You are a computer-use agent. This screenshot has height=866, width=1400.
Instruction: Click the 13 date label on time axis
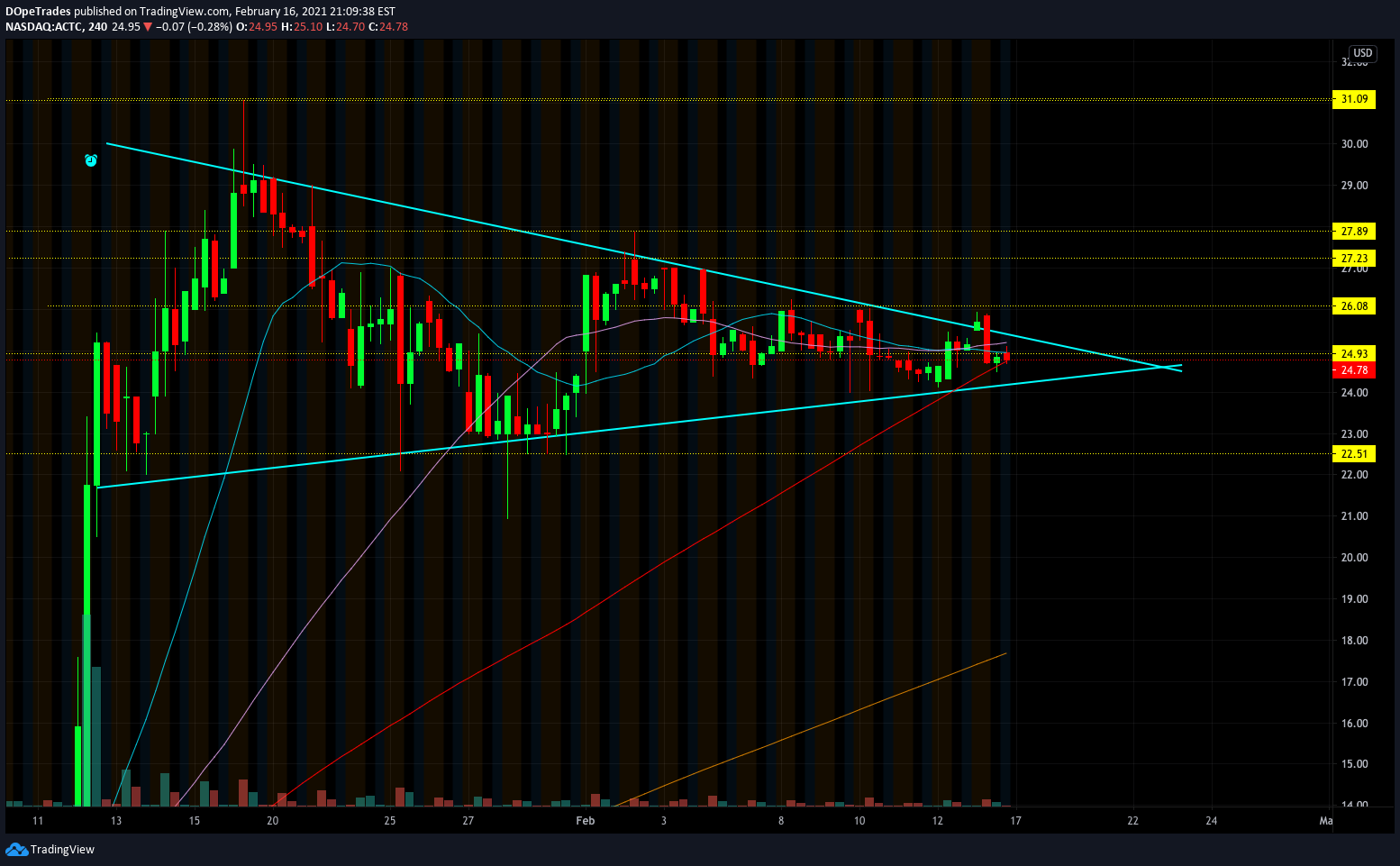(116, 821)
